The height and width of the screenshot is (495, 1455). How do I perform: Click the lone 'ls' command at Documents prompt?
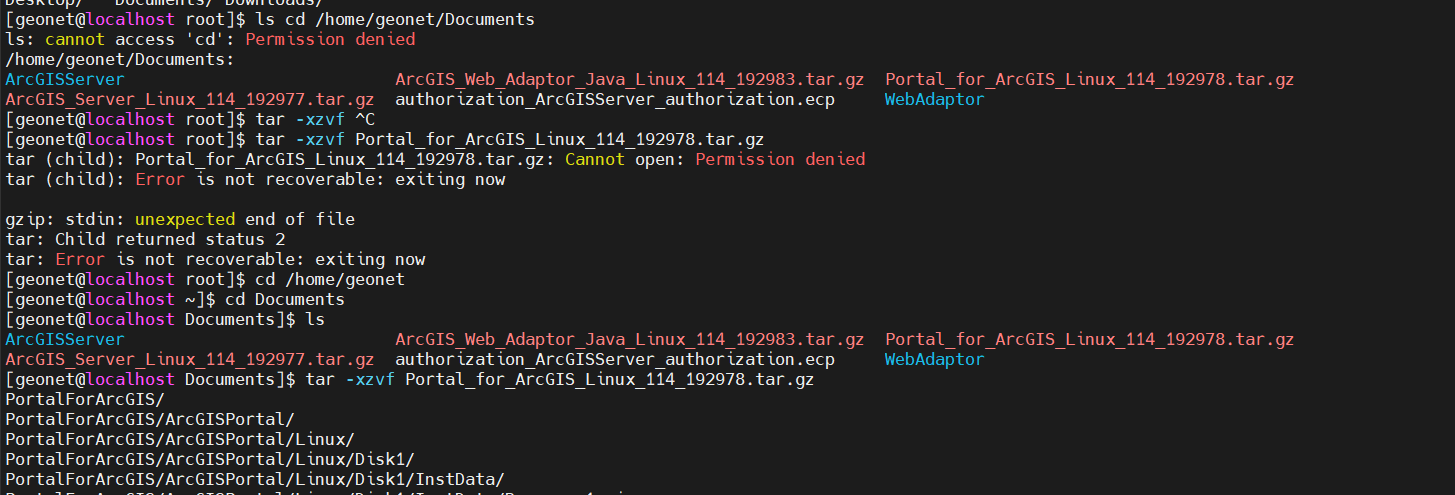click(315, 319)
